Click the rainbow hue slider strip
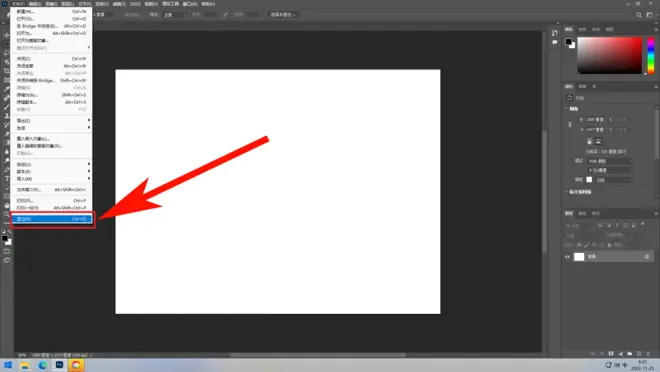The image size is (660, 372). [651, 55]
